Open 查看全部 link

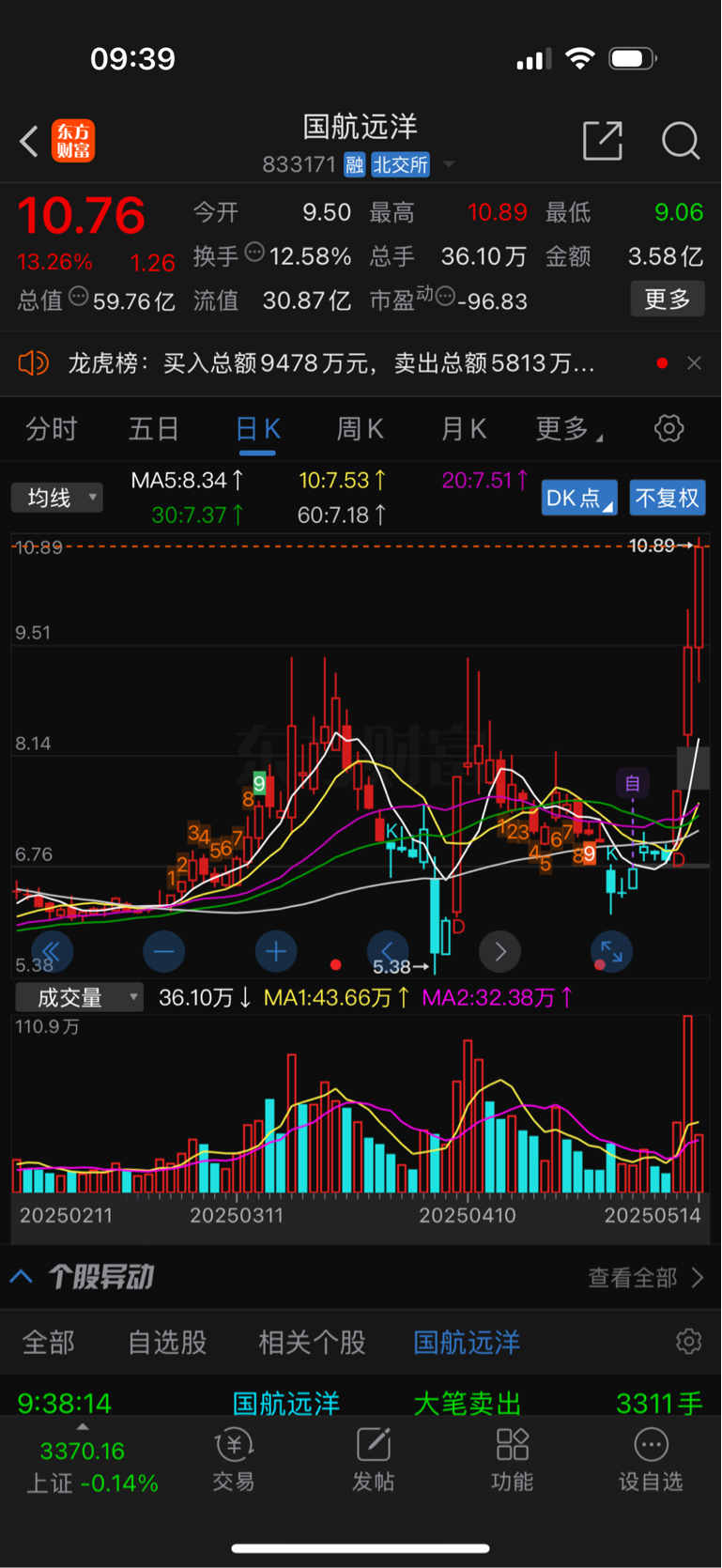click(x=645, y=1278)
